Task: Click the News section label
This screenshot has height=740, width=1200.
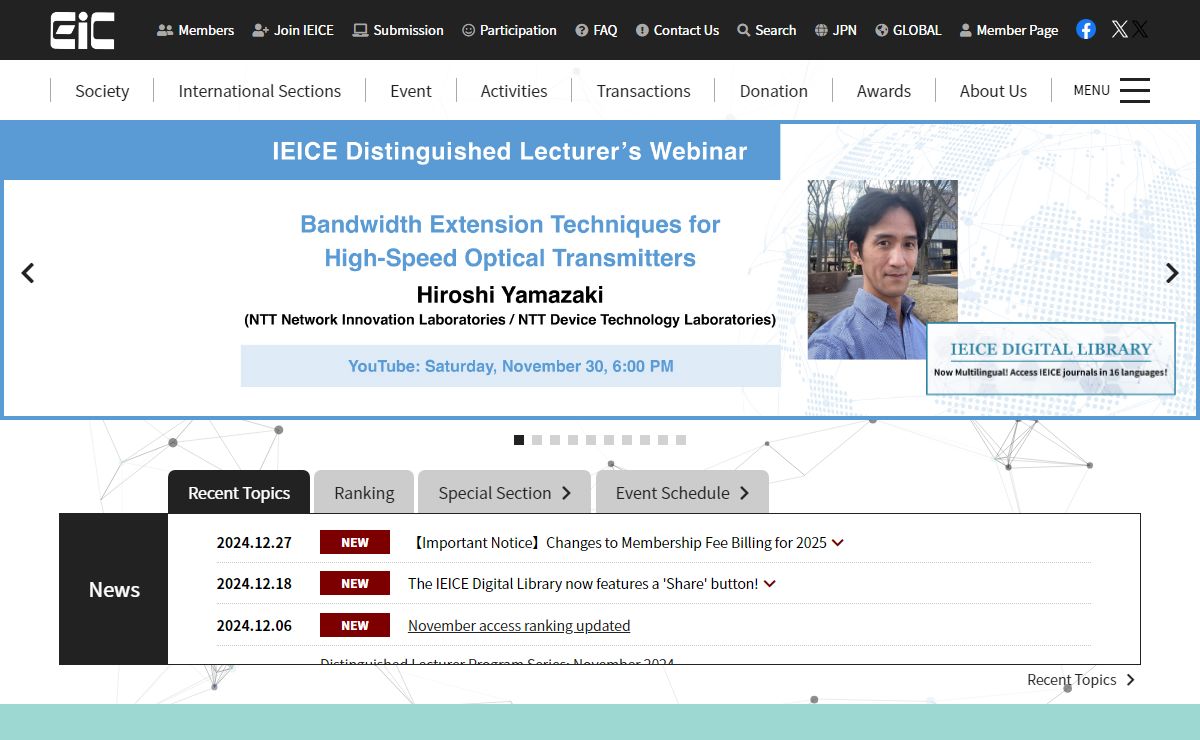Action: (x=114, y=590)
